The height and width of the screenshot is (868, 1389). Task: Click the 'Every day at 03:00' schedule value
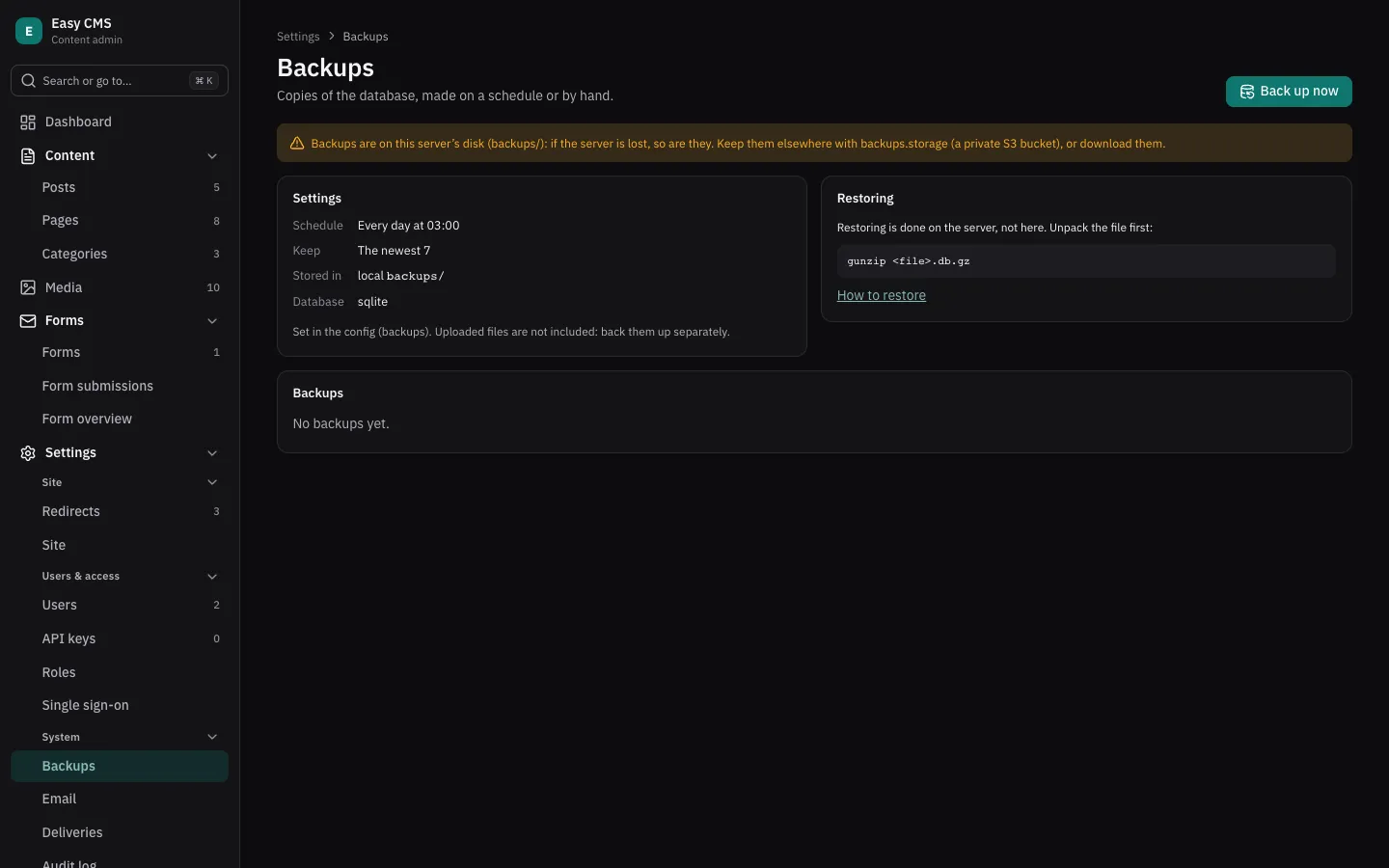coord(408,226)
